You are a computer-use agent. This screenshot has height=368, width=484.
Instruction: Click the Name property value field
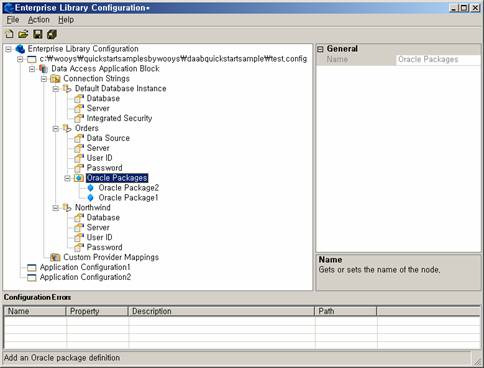[438, 59]
